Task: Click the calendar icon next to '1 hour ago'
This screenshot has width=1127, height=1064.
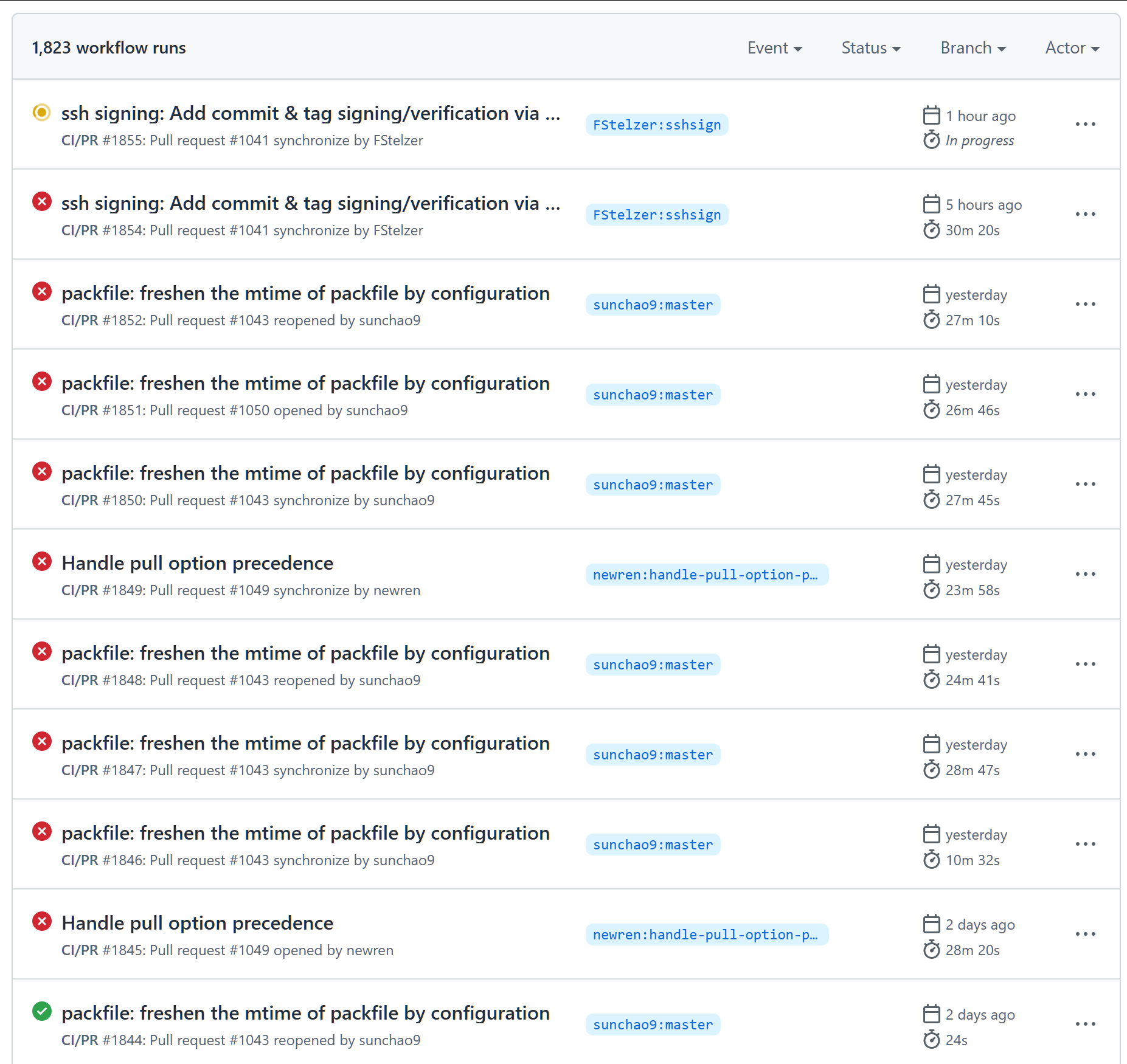Action: [932, 115]
